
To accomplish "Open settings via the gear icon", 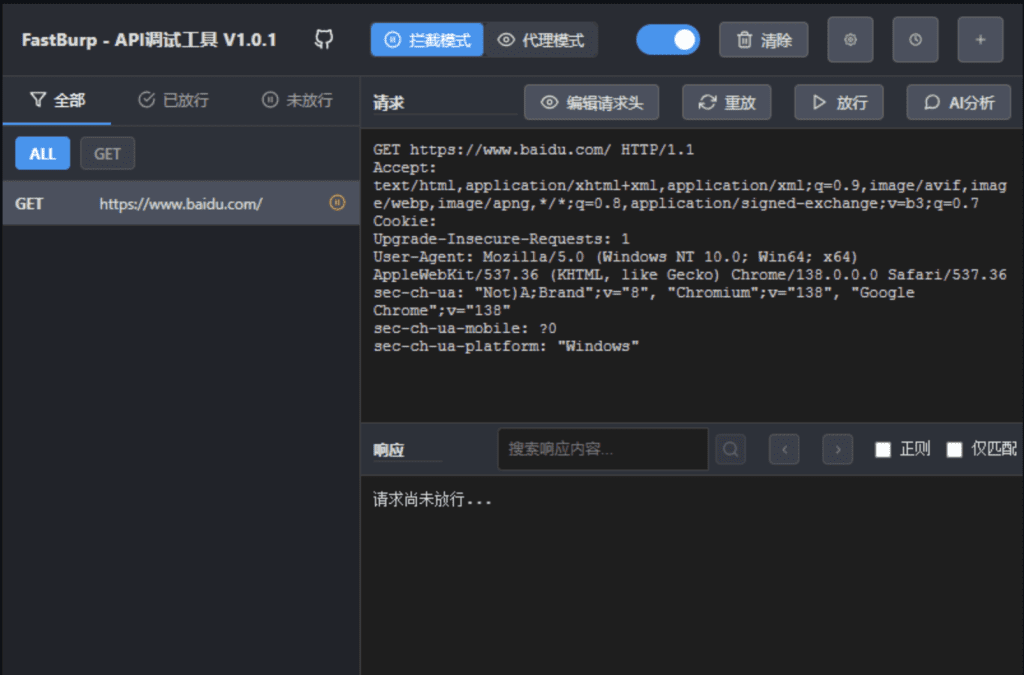I will pyautogui.click(x=850, y=40).
